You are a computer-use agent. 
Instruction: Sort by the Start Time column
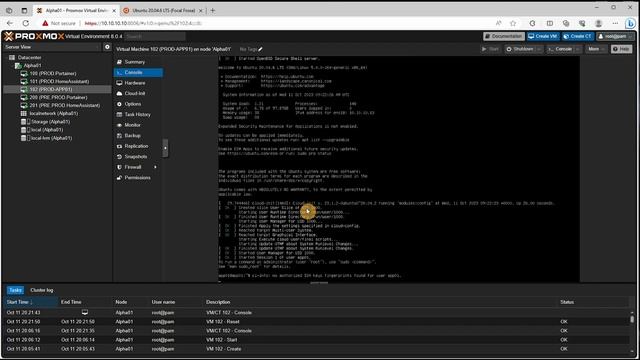(31, 302)
